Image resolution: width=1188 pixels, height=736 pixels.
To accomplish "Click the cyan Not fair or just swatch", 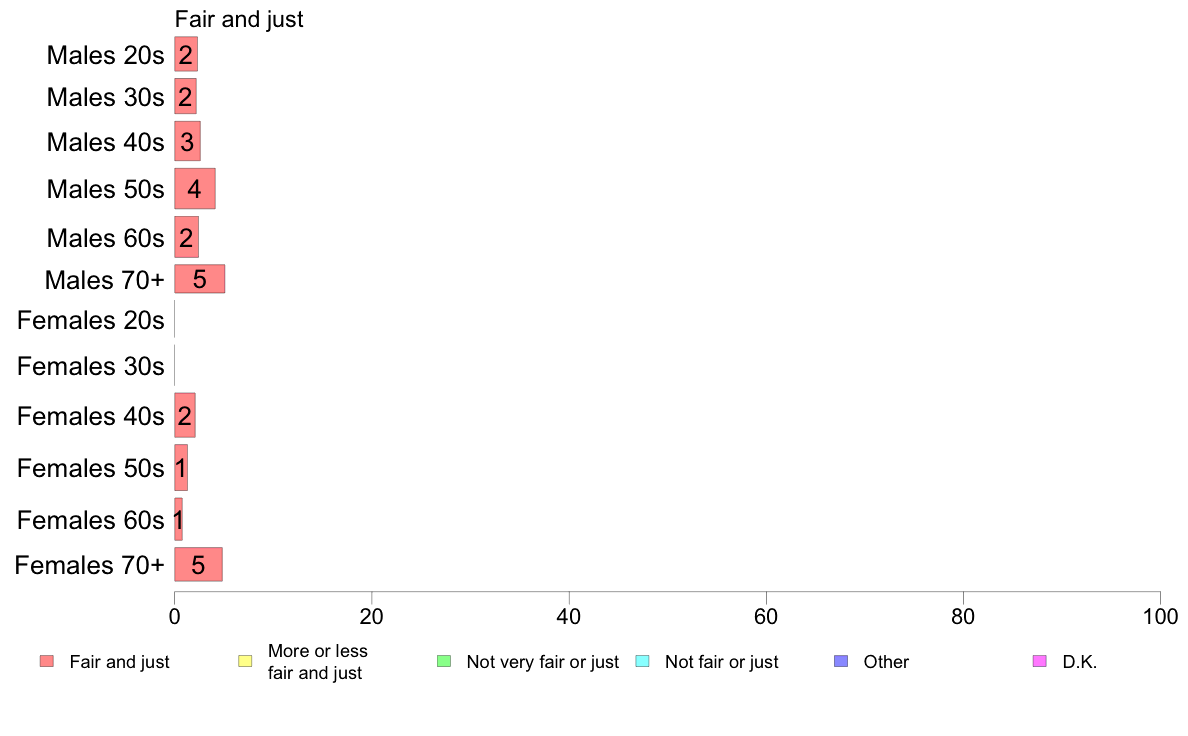I will tap(642, 661).
